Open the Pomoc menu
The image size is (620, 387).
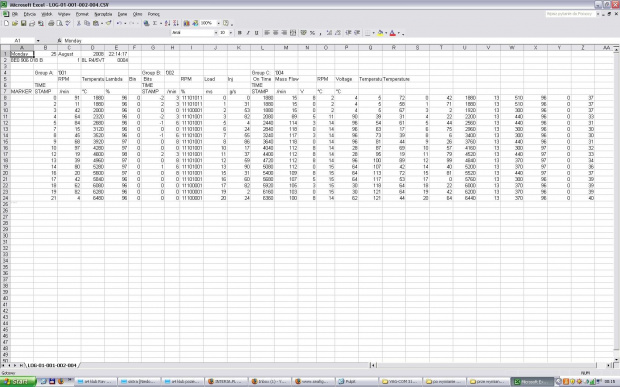pos(154,14)
